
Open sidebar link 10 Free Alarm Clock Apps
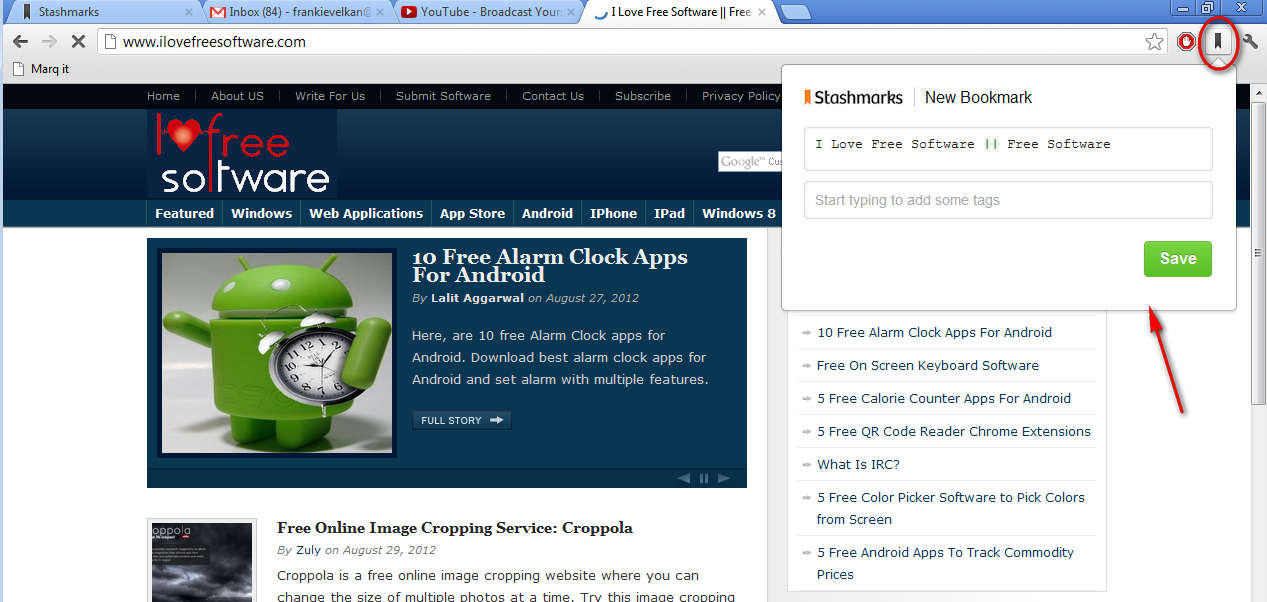(934, 332)
